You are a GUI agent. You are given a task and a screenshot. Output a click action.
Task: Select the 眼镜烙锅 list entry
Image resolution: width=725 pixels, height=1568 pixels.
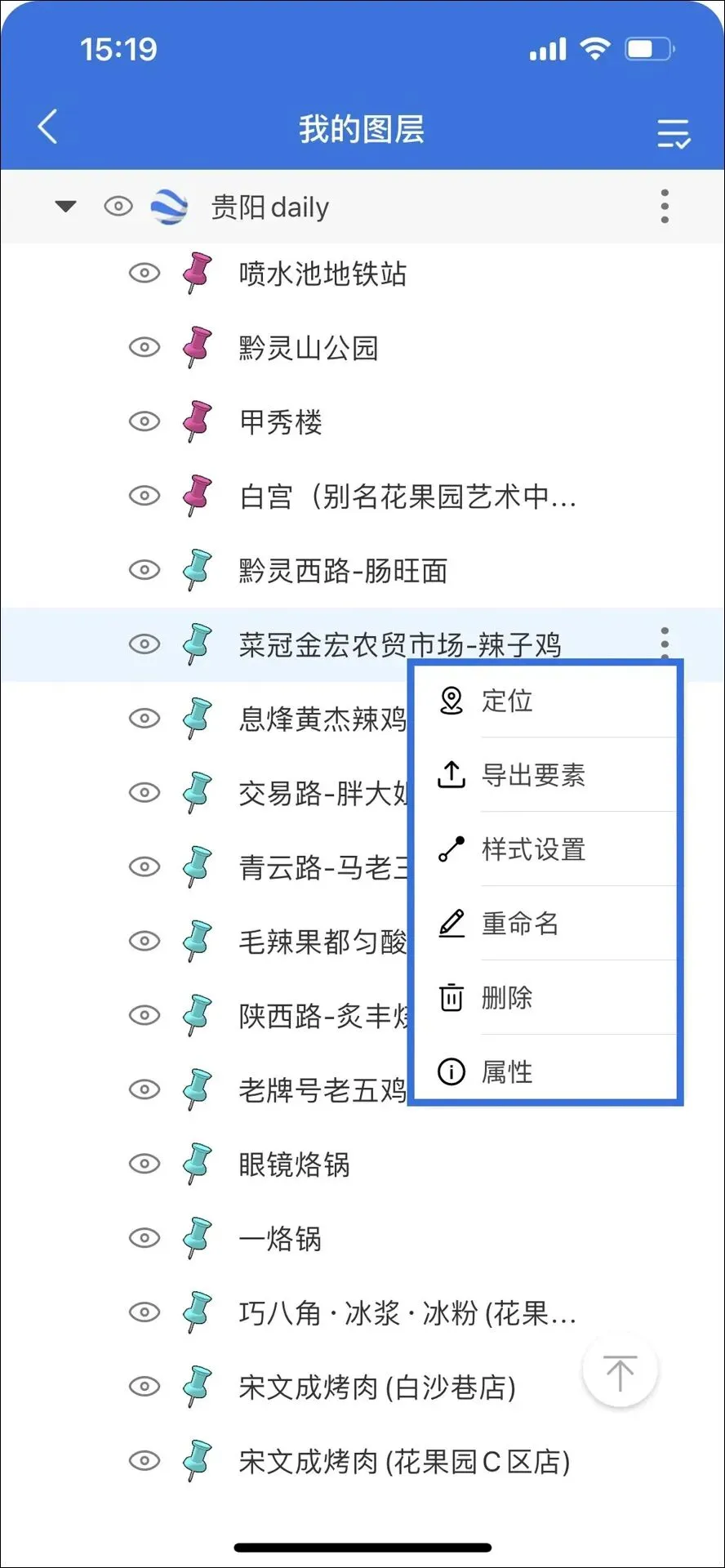click(x=294, y=1165)
